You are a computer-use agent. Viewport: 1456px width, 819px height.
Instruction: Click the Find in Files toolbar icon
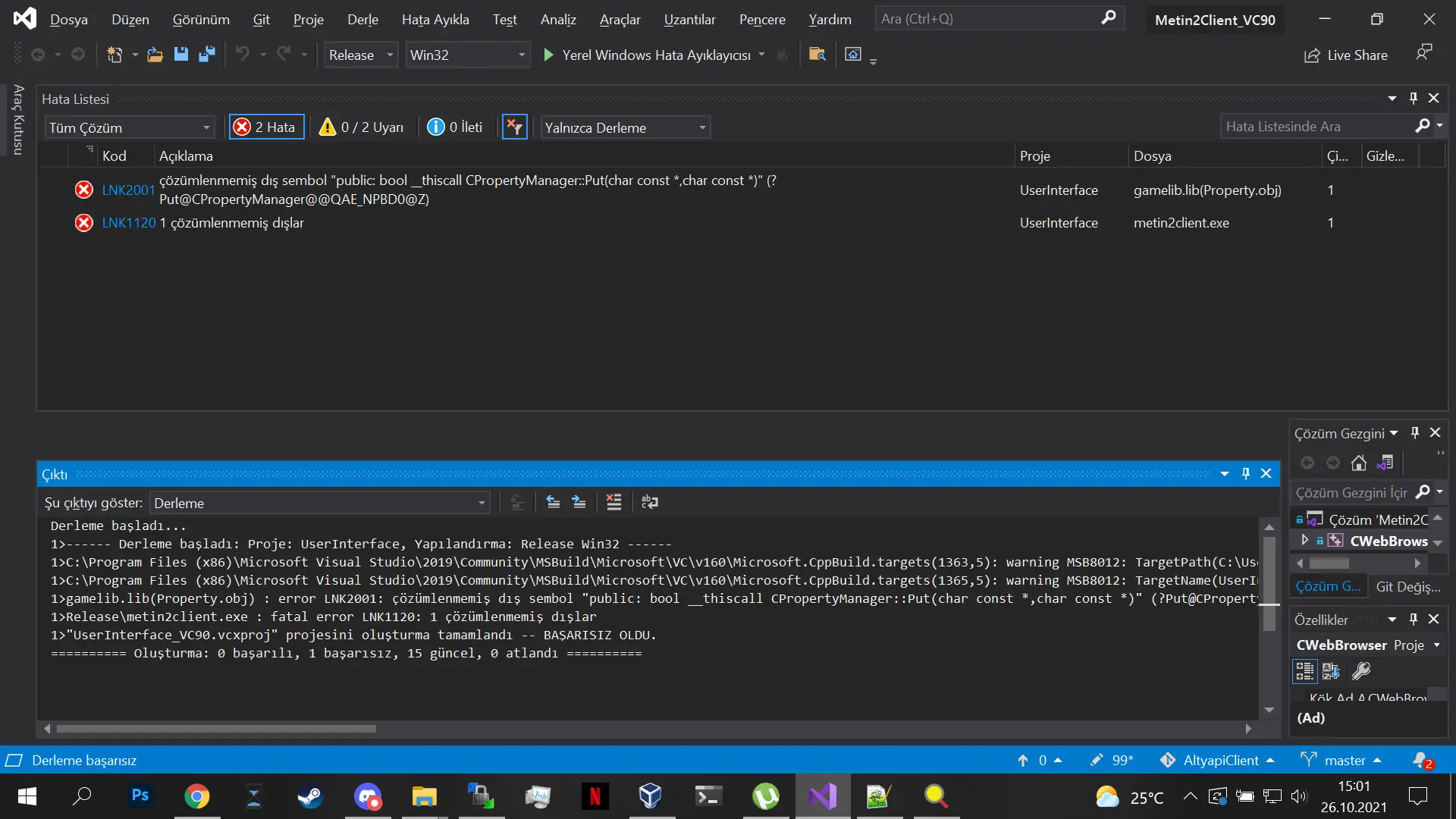817,55
